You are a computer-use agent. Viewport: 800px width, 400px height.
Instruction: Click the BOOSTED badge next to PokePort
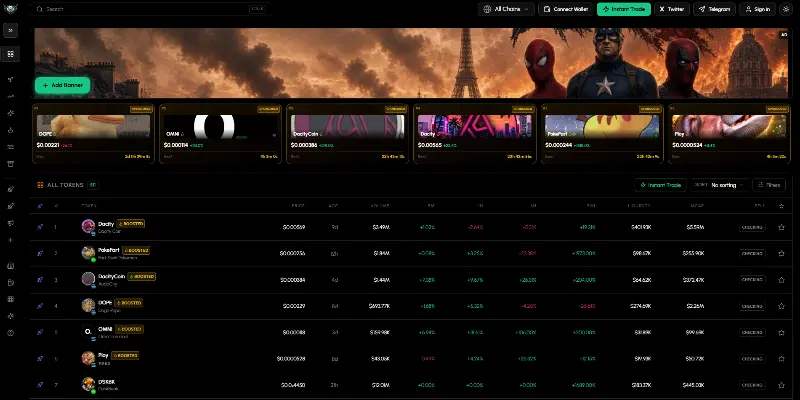(x=136, y=250)
